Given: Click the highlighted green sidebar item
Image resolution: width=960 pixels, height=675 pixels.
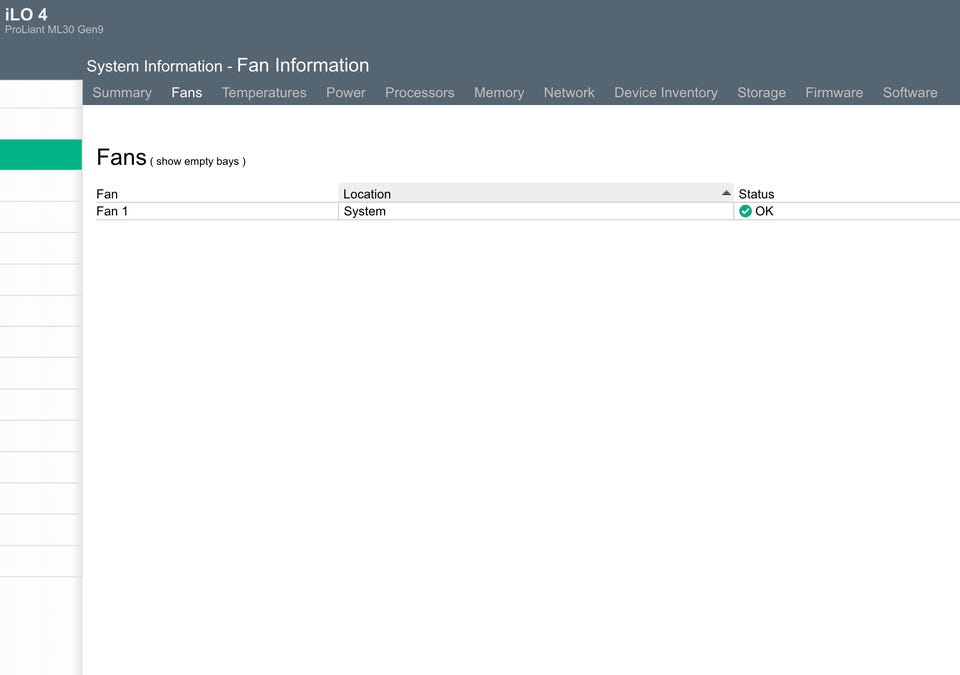Looking at the screenshot, I should [40, 154].
